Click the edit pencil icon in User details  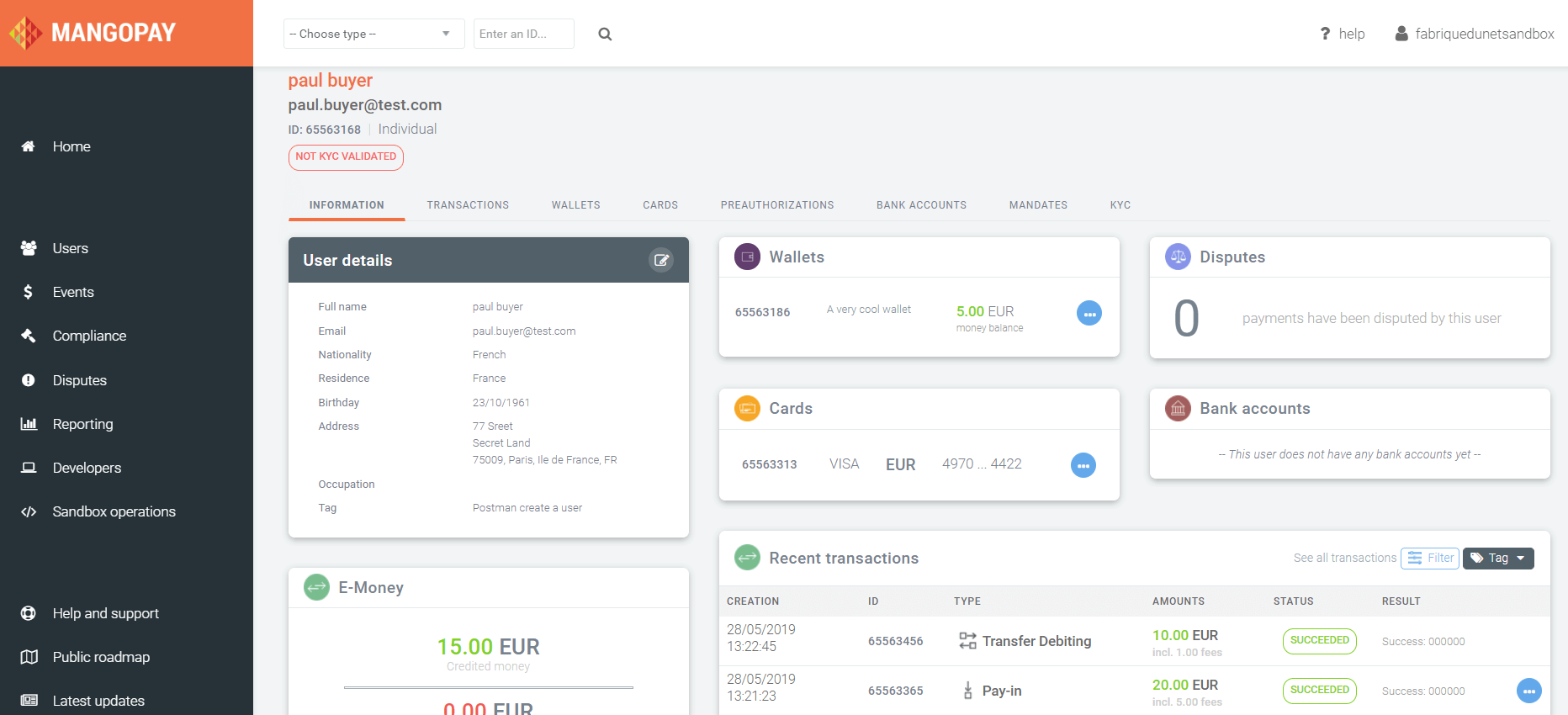pos(661,260)
